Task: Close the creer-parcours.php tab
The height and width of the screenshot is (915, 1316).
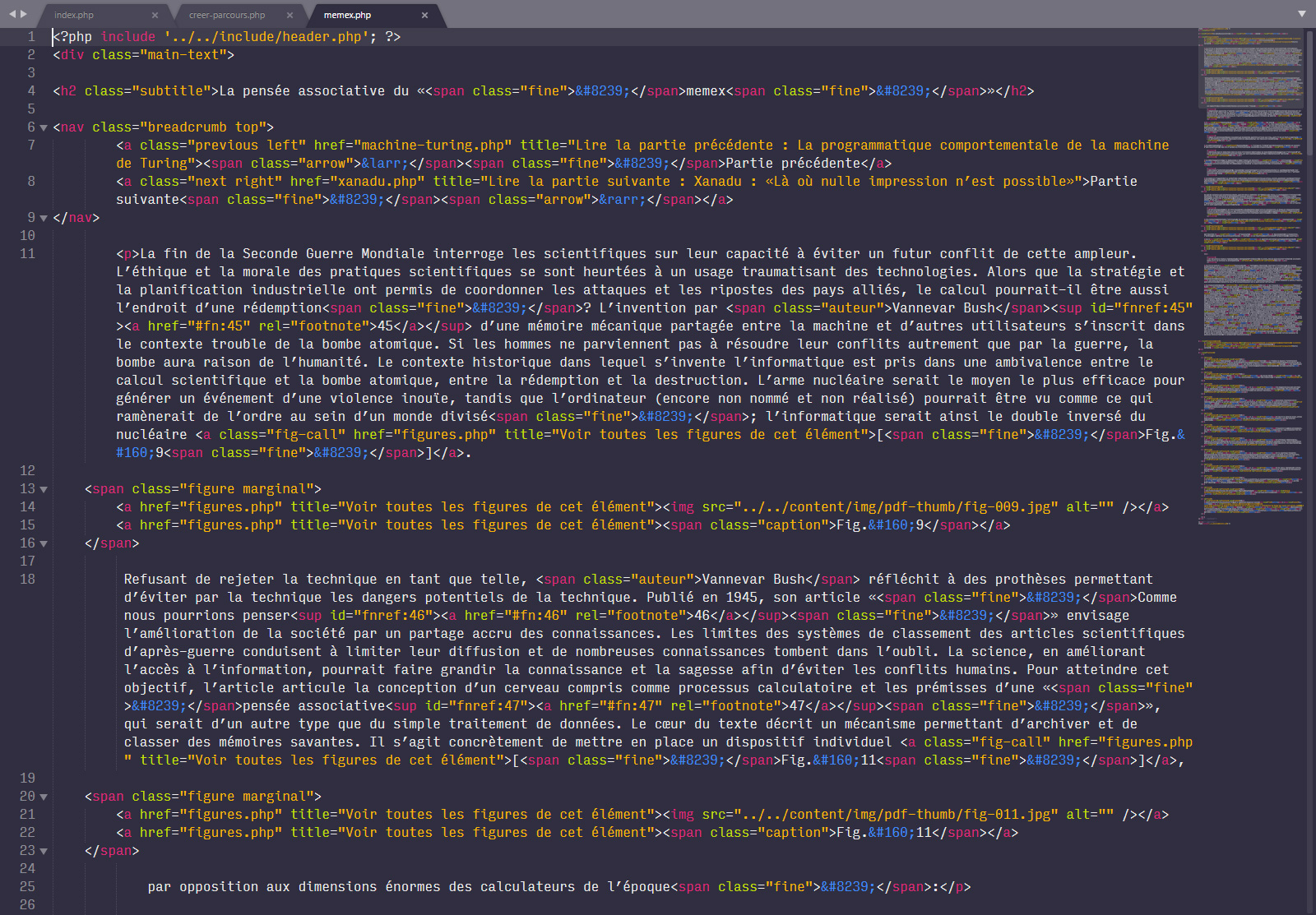Action: 290,15
